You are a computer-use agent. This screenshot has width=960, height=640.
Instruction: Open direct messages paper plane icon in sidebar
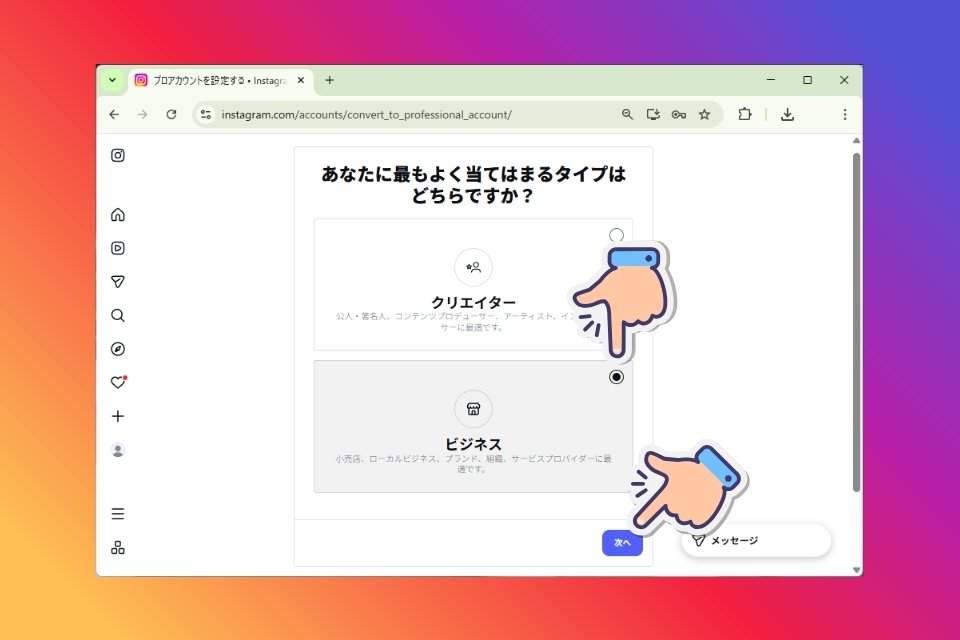click(x=118, y=282)
